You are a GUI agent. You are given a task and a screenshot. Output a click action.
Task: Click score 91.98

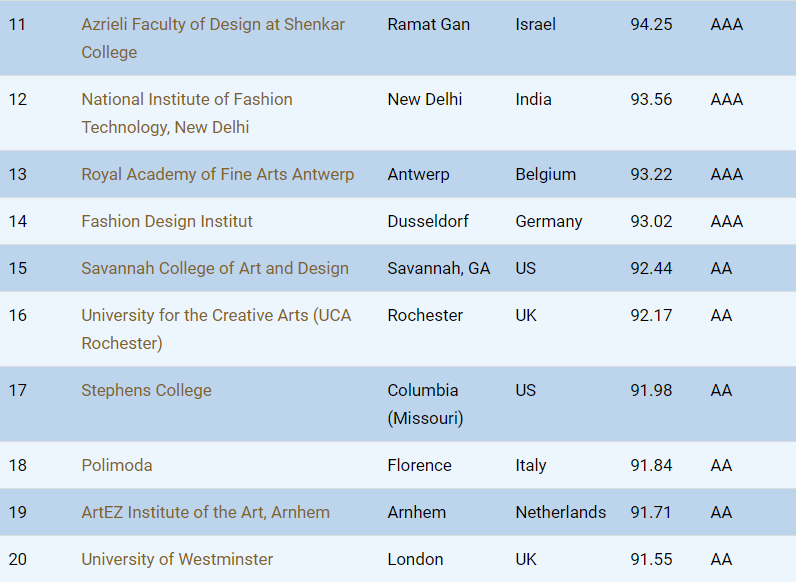(x=651, y=390)
